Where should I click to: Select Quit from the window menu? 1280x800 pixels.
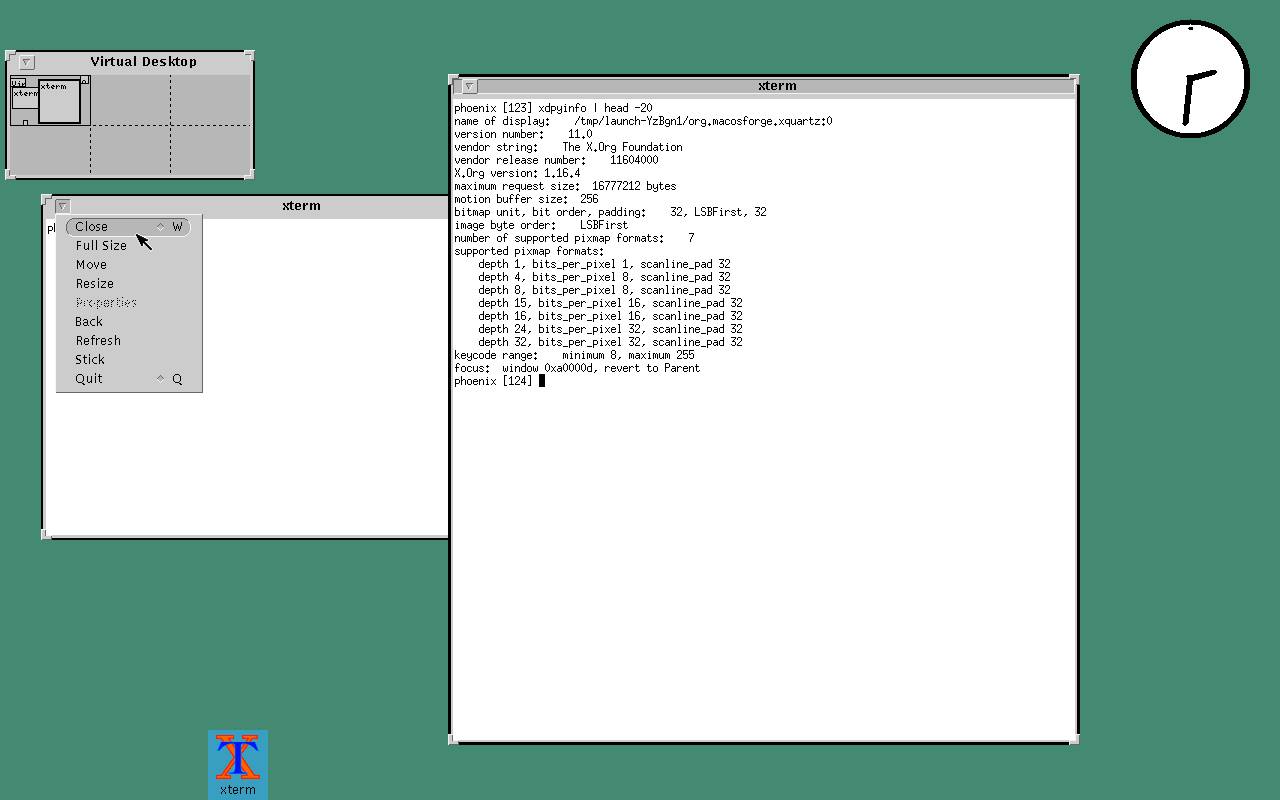tap(129, 379)
